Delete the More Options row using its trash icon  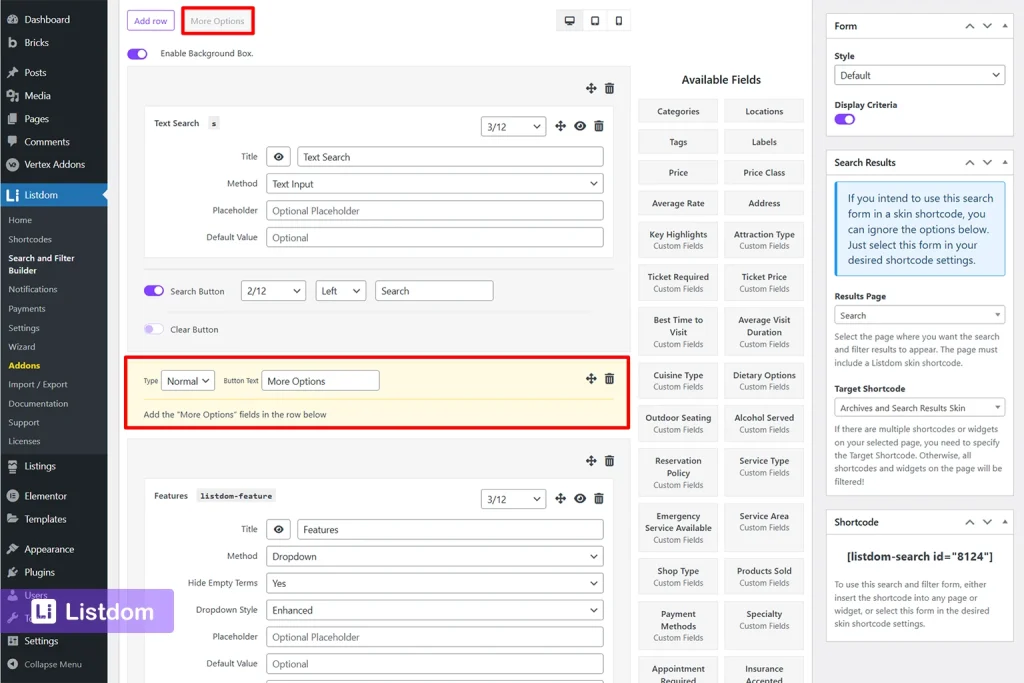tap(610, 380)
